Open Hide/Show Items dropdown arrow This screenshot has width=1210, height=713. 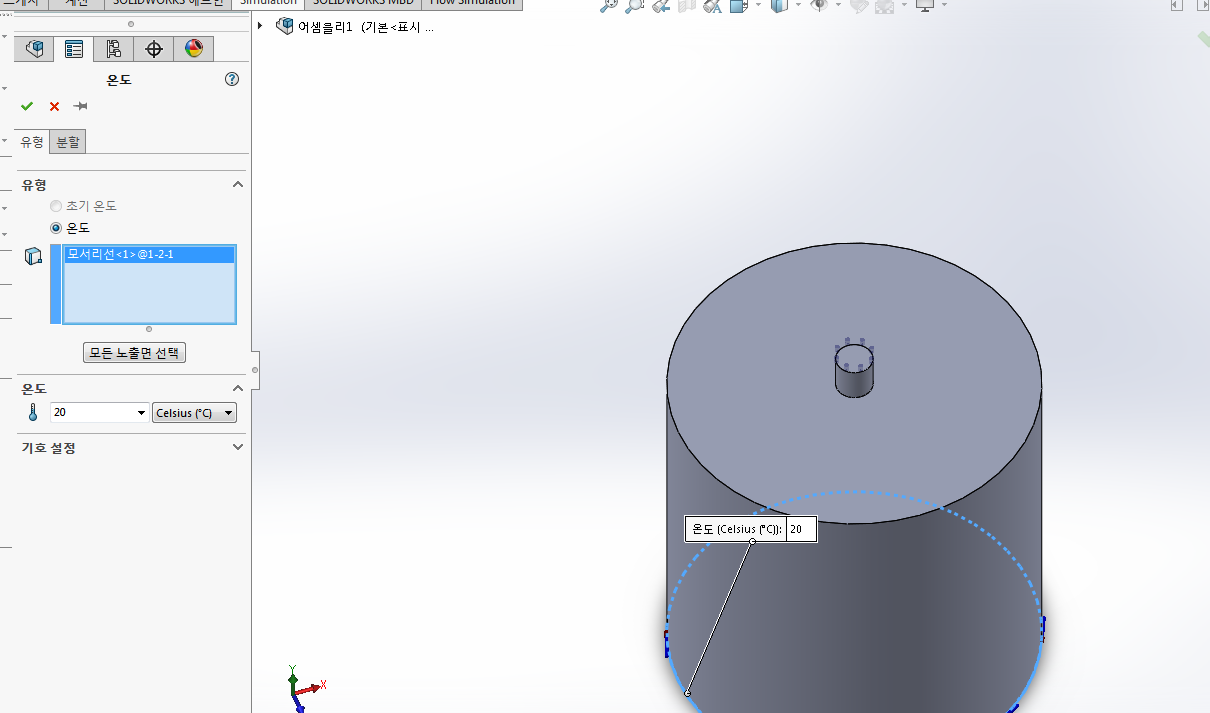pyautogui.click(x=838, y=5)
